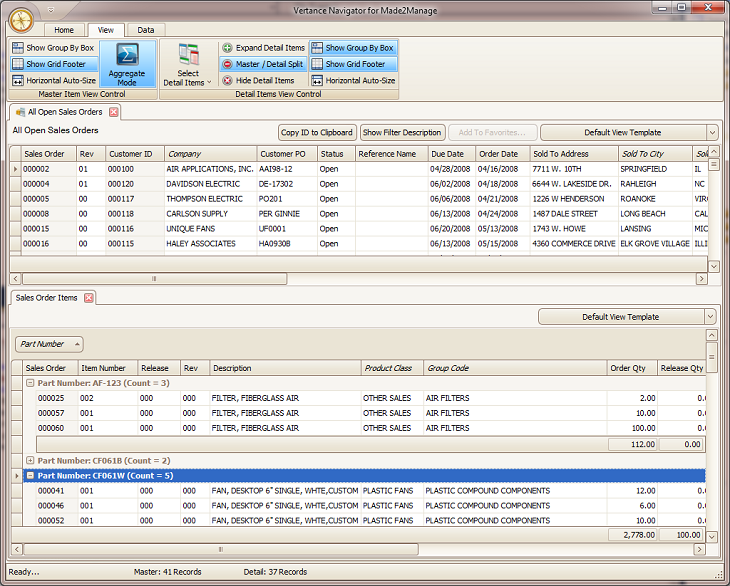The height and width of the screenshot is (586, 730).
Task: Sort detail grid by Description header
Action: tap(285, 368)
